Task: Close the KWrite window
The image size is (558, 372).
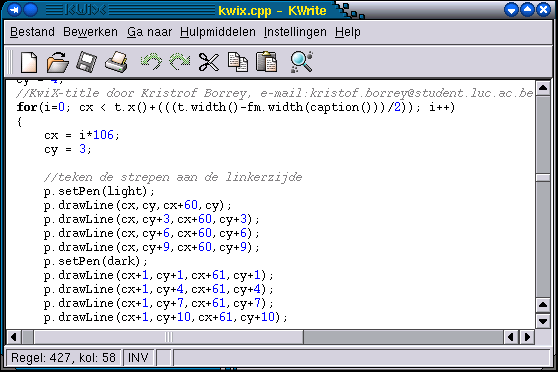Action: 543,10
